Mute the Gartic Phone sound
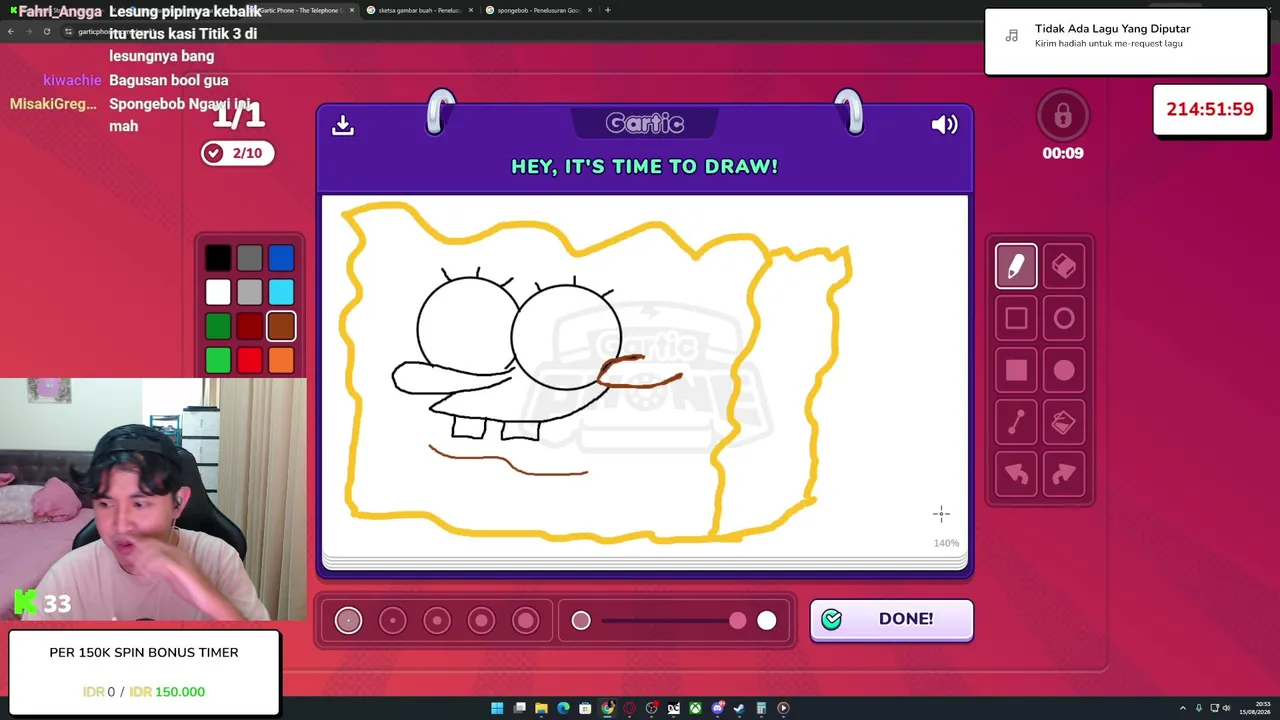This screenshot has width=1280, height=720. 944,124
